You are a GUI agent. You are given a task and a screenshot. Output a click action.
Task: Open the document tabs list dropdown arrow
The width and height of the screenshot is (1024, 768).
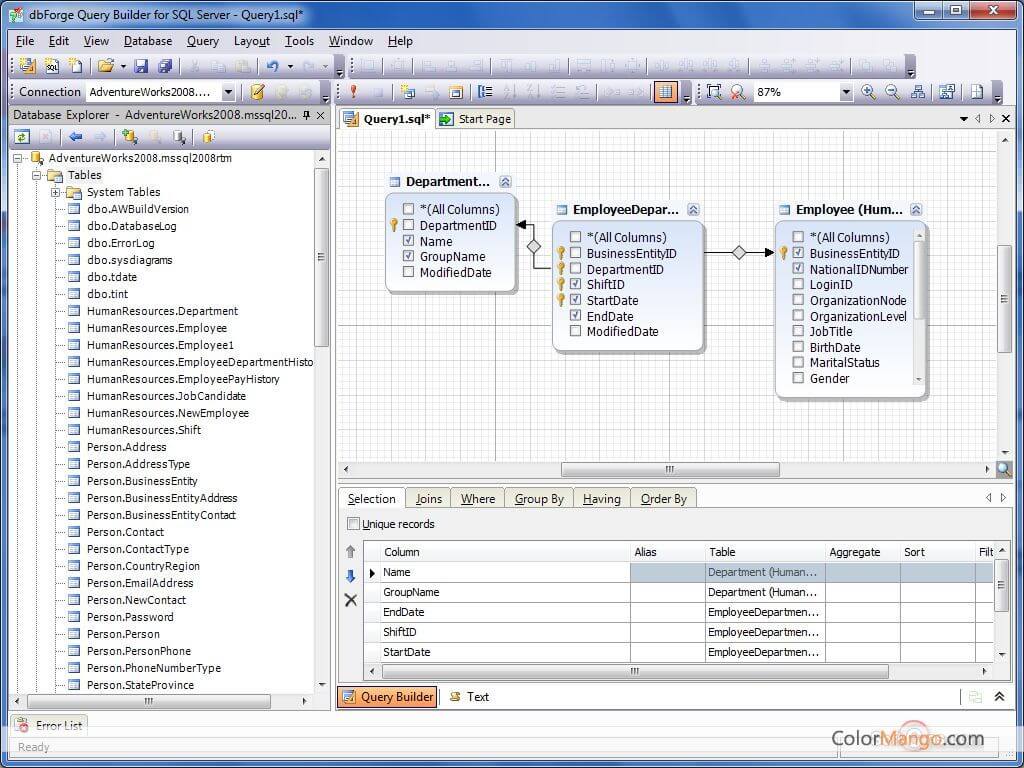tap(963, 119)
